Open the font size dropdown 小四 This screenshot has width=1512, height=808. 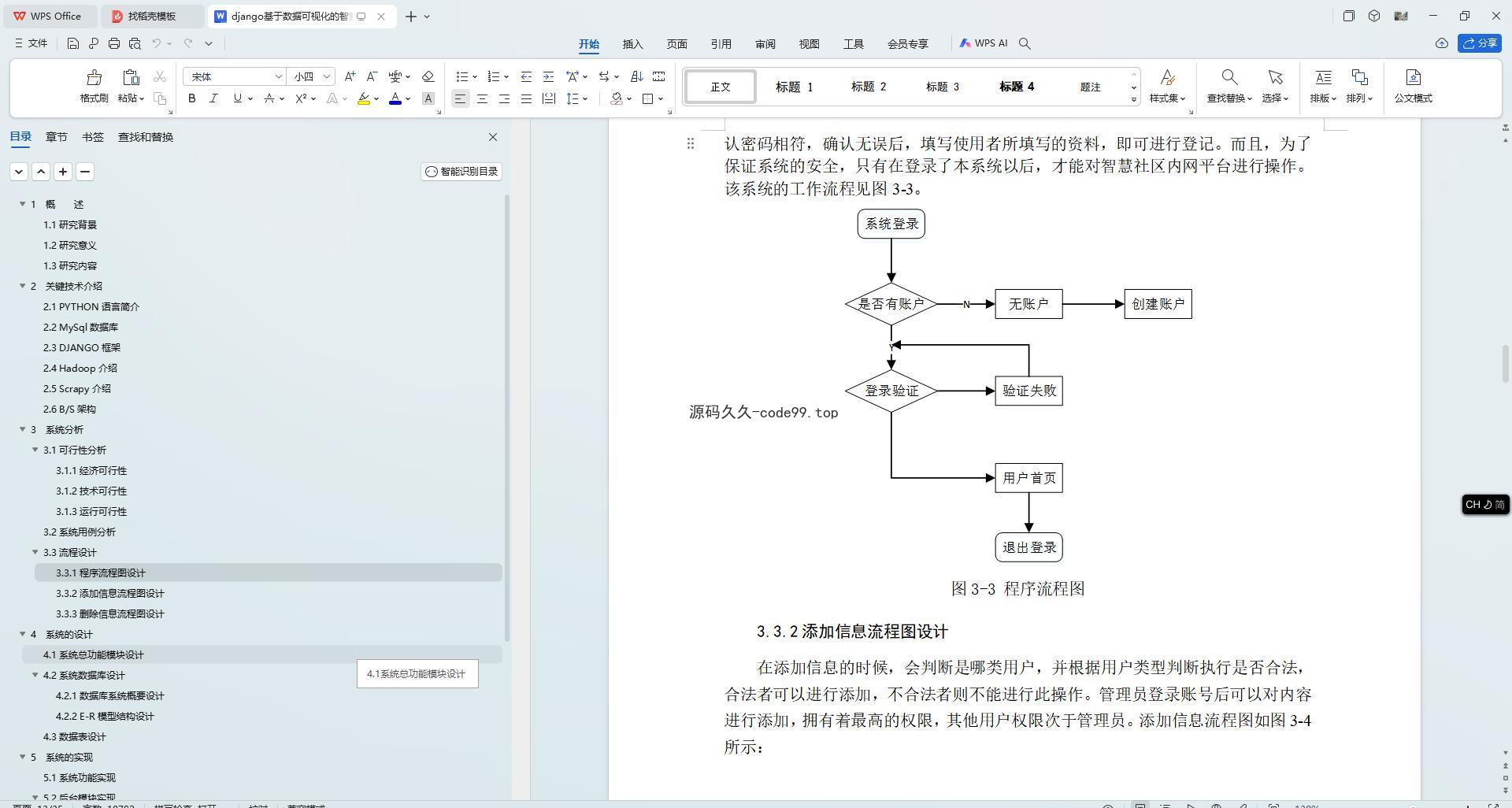[x=327, y=76]
